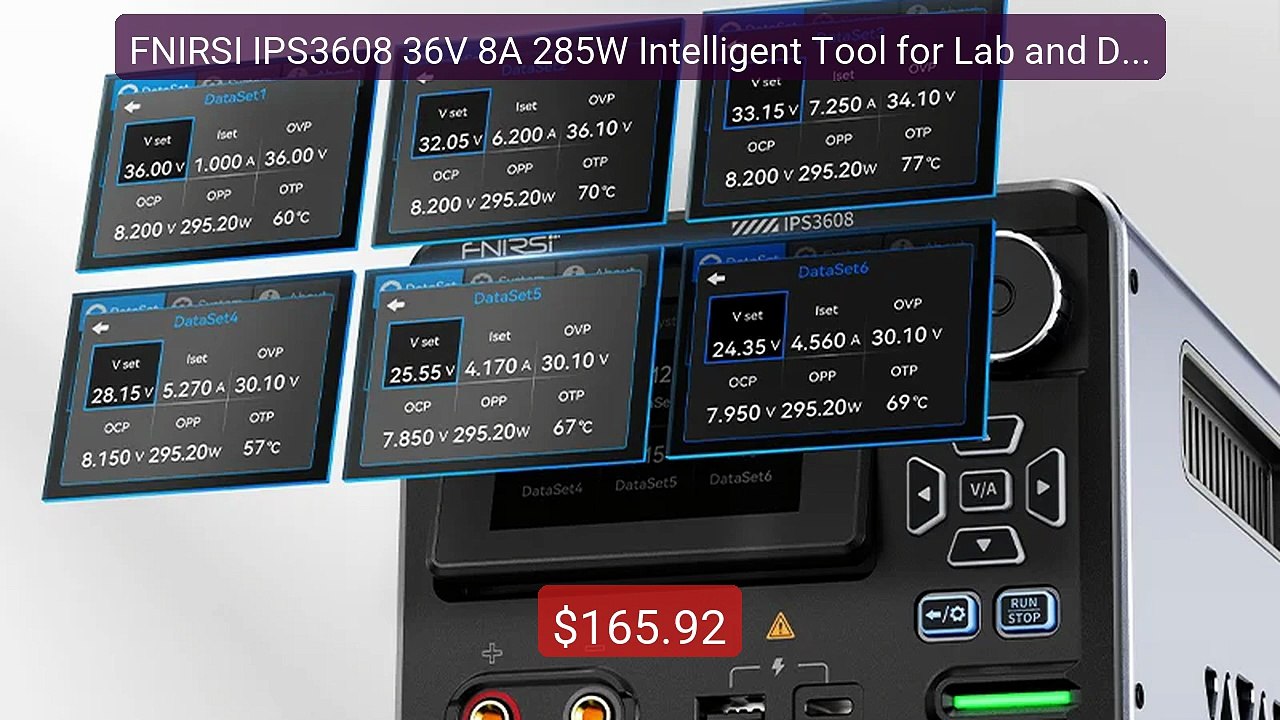
Task: Click the IPS3608 model label
Action: [x=819, y=221]
